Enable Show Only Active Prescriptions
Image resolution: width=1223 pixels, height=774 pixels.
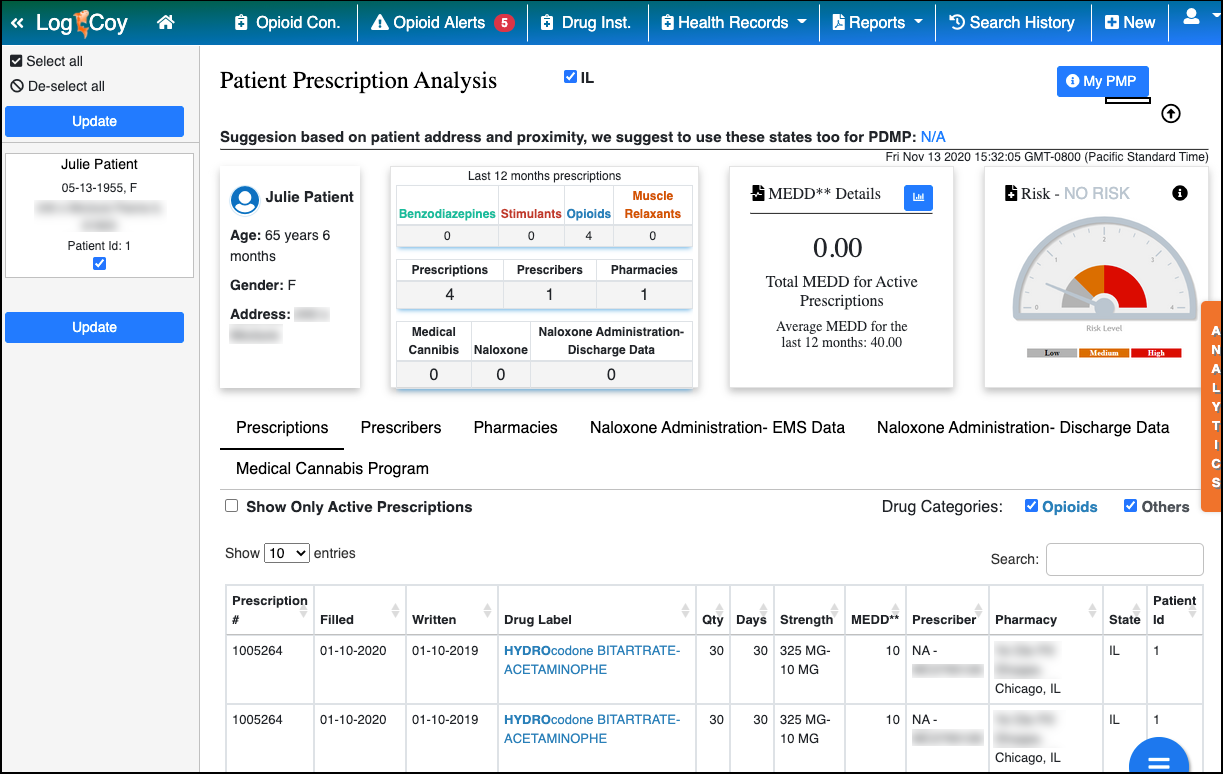(x=231, y=507)
